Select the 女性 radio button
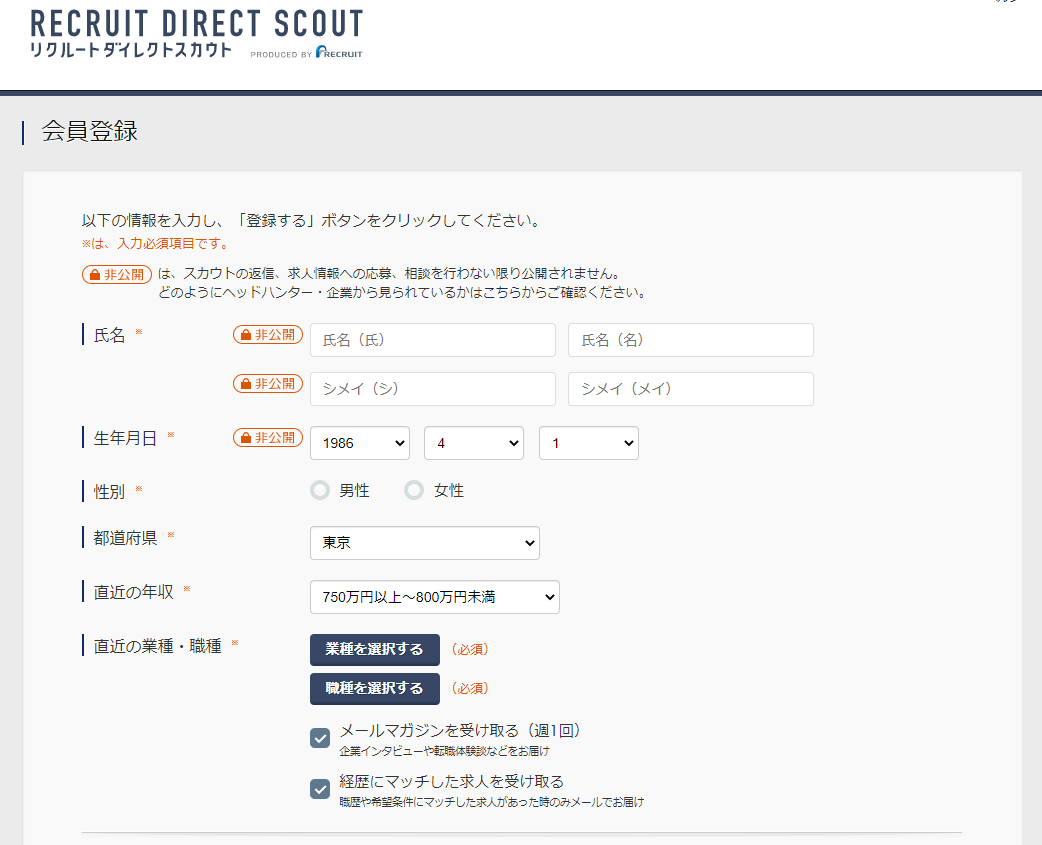 point(414,490)
